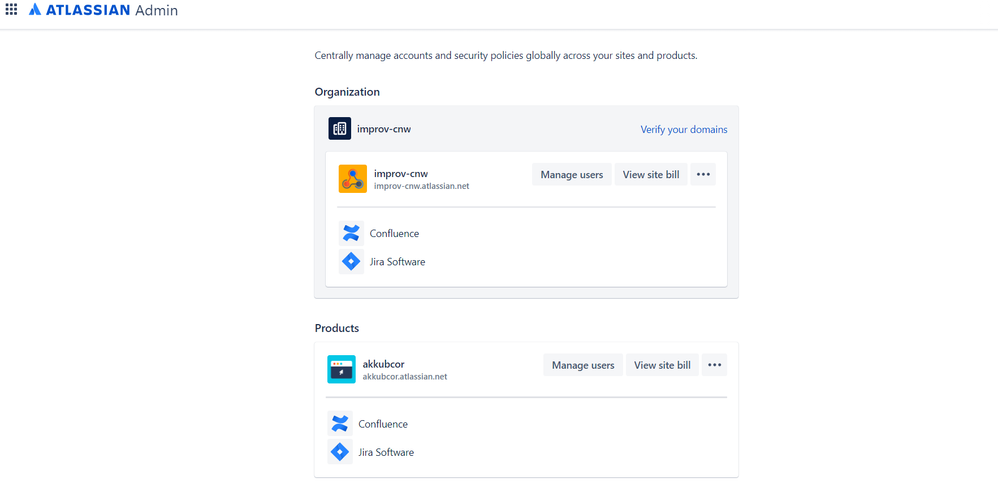
Task: Click the improv-cnw.atlassian.net URL text
Action: coord(421,186)
